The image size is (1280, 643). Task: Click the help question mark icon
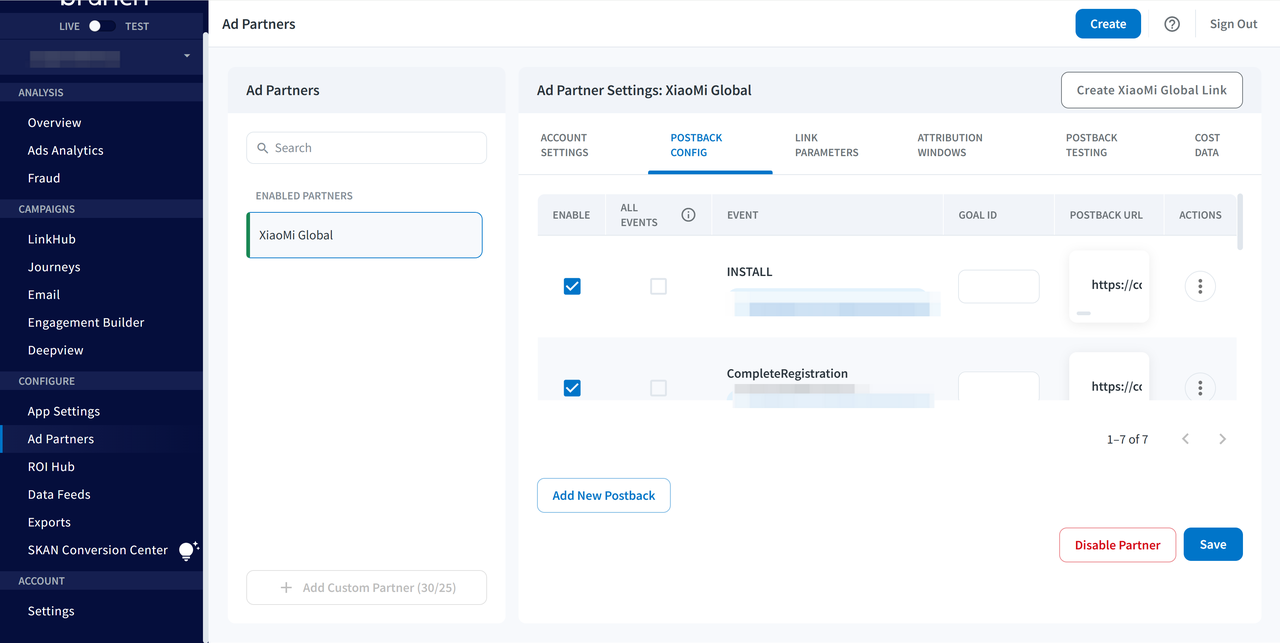point(1172,24)
